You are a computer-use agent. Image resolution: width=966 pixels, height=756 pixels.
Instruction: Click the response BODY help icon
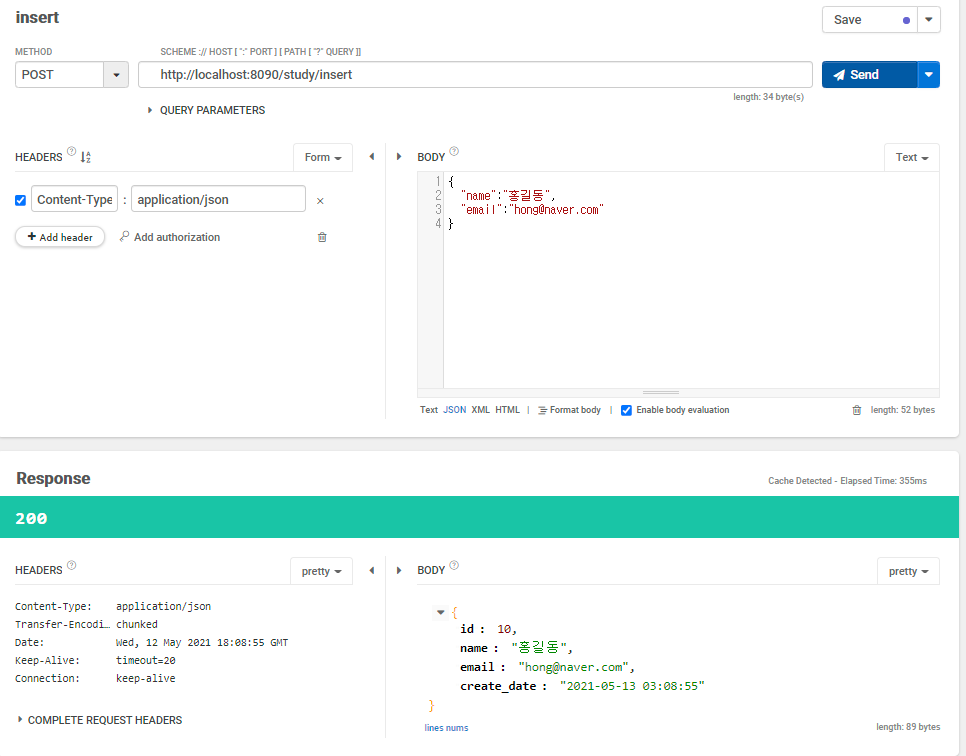pos(454,566)
